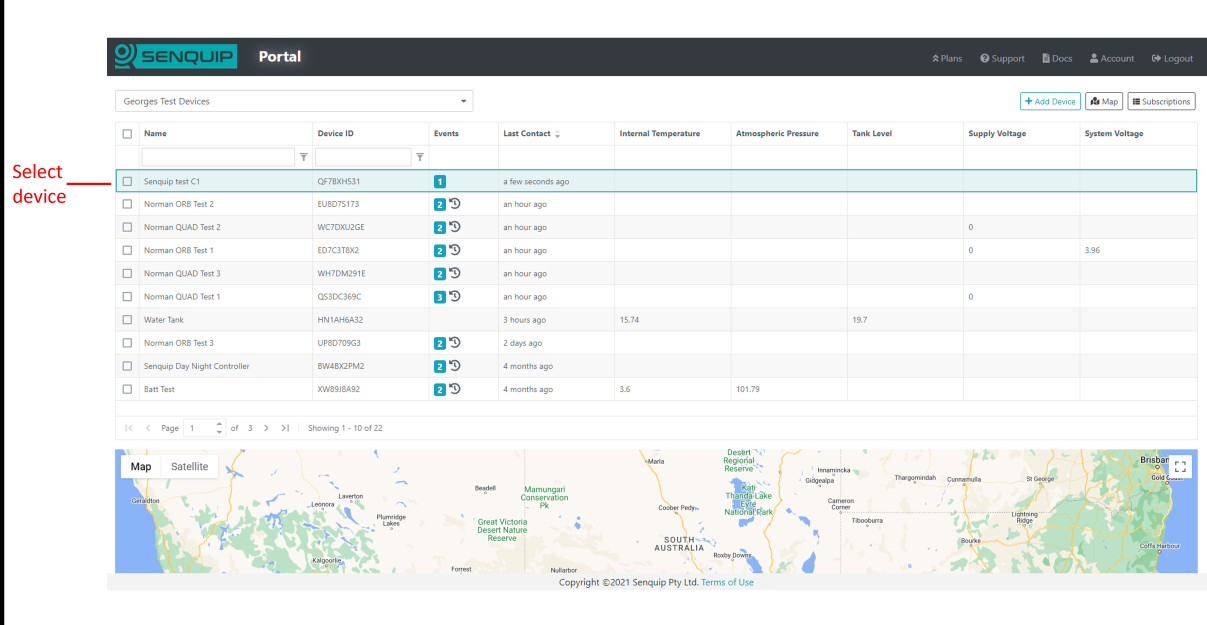Open events badge for Norman QUAD Test 1
Image resolution: width=1207 pixels, height=625 pixels.
pyautogui.click(x=439, y=297)
